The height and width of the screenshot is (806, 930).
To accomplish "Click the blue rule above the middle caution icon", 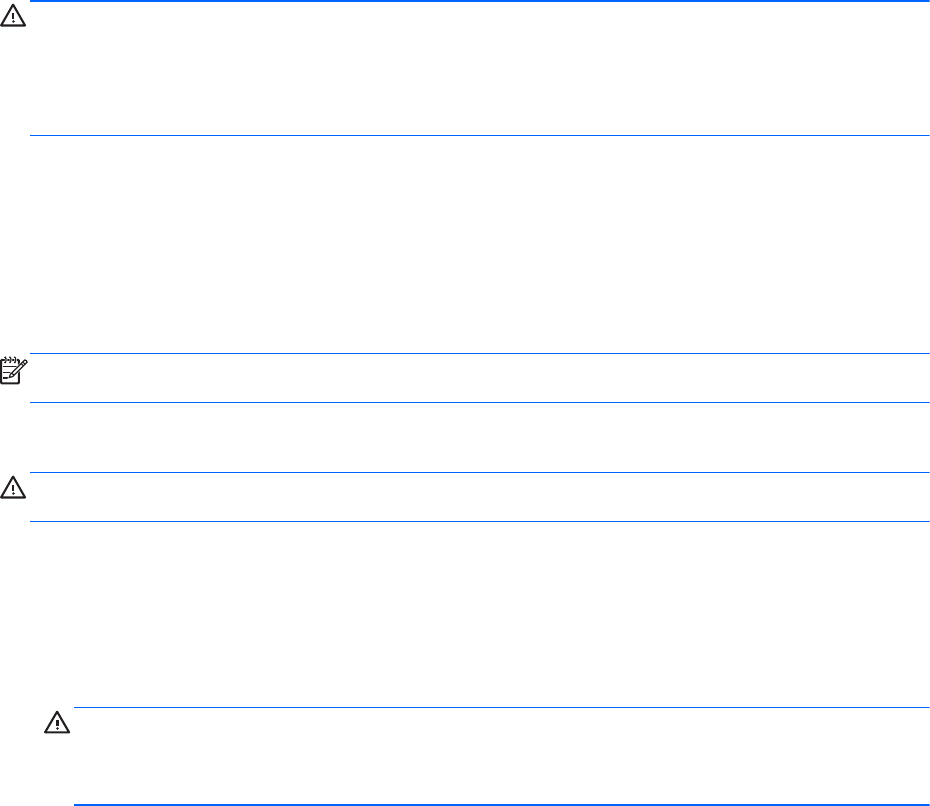I will [478, 473].
